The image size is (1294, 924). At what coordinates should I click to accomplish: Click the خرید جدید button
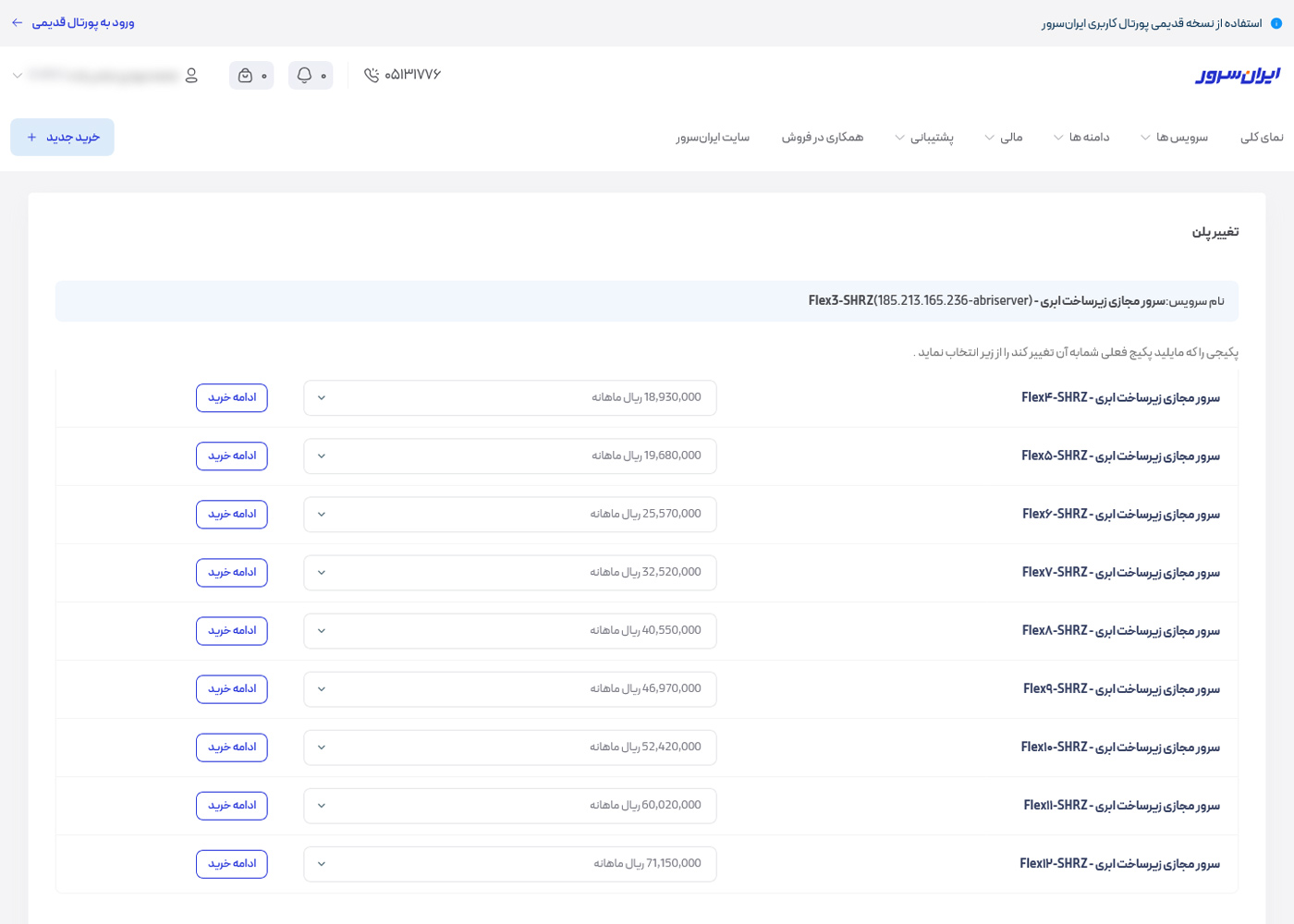(x=62, y=137)
